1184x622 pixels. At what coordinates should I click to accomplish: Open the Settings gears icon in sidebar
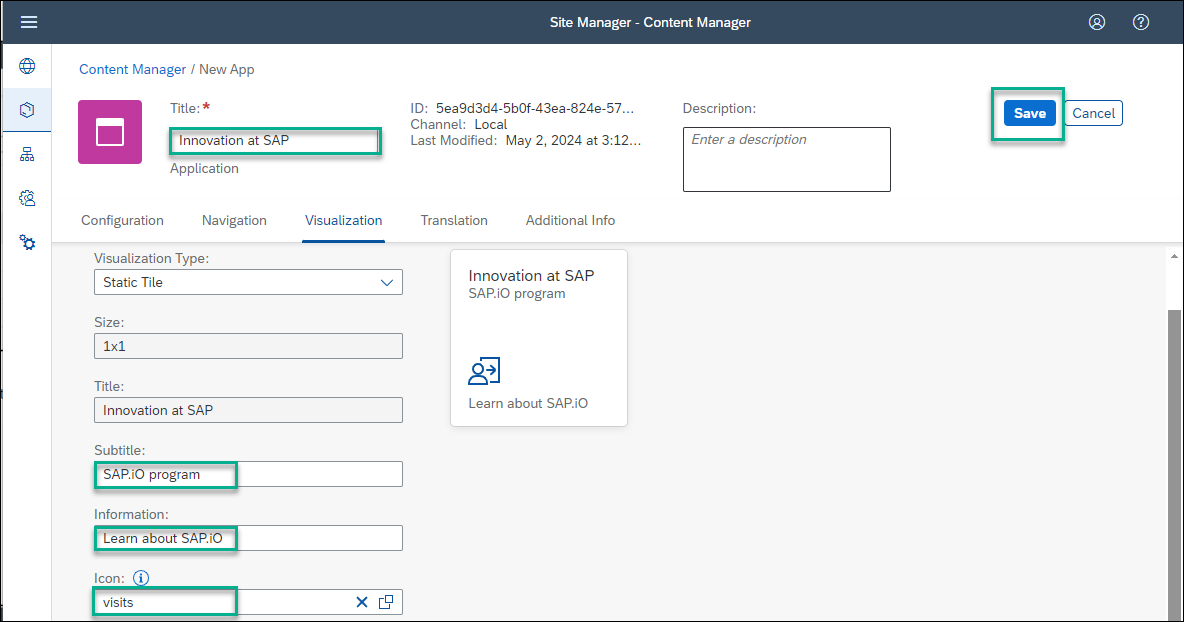27,242
